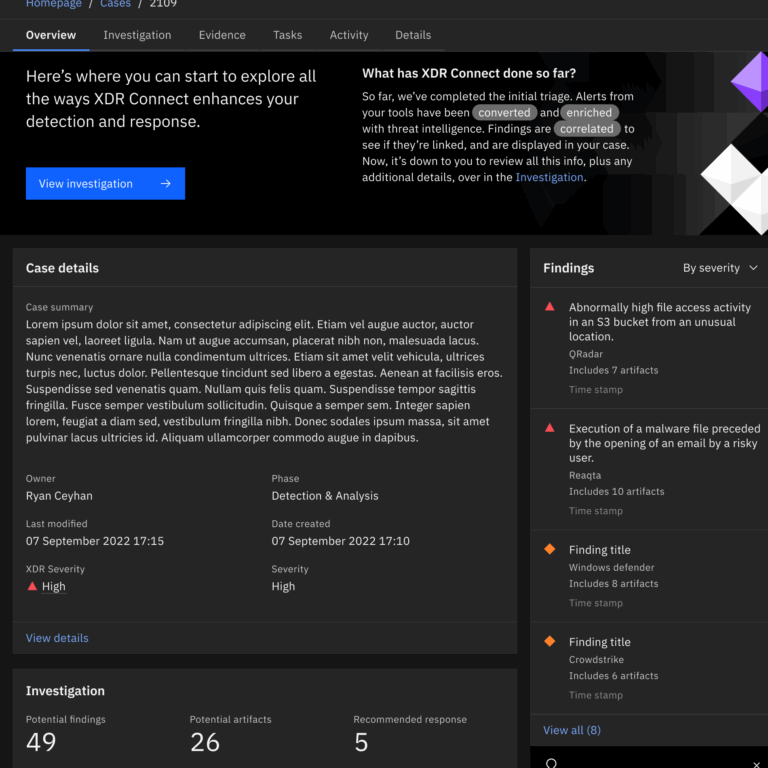The height and width of the screenshot is (768, 768).
Task: Click the arrow icon on View investigation
Action: click(166, 184)
